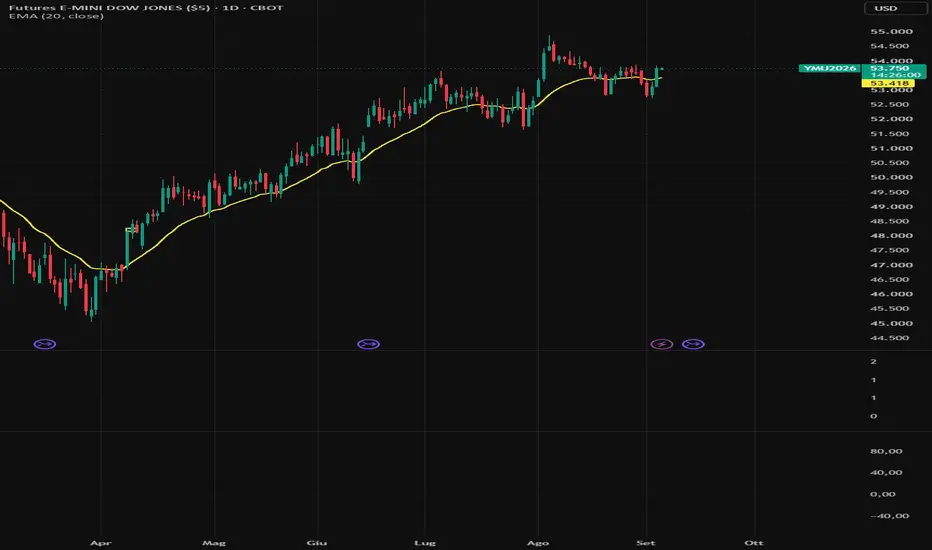The height and width of the screenshot is (550, 932).
Task: Click the yellow 53.418 EMA value label
Action: [x=888, y=83]
